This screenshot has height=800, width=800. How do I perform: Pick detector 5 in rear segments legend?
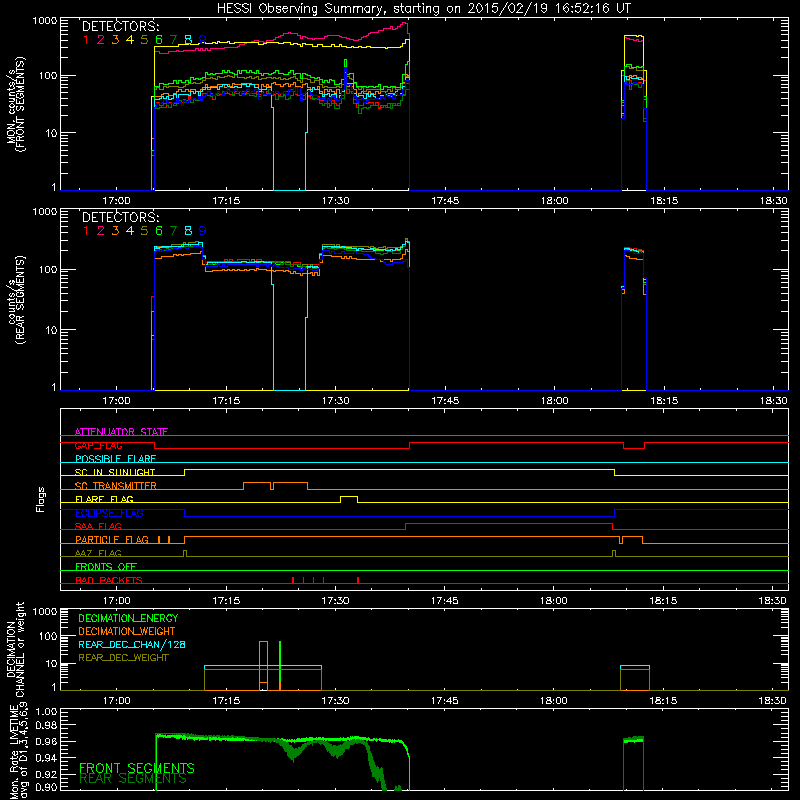pos(144,231)
